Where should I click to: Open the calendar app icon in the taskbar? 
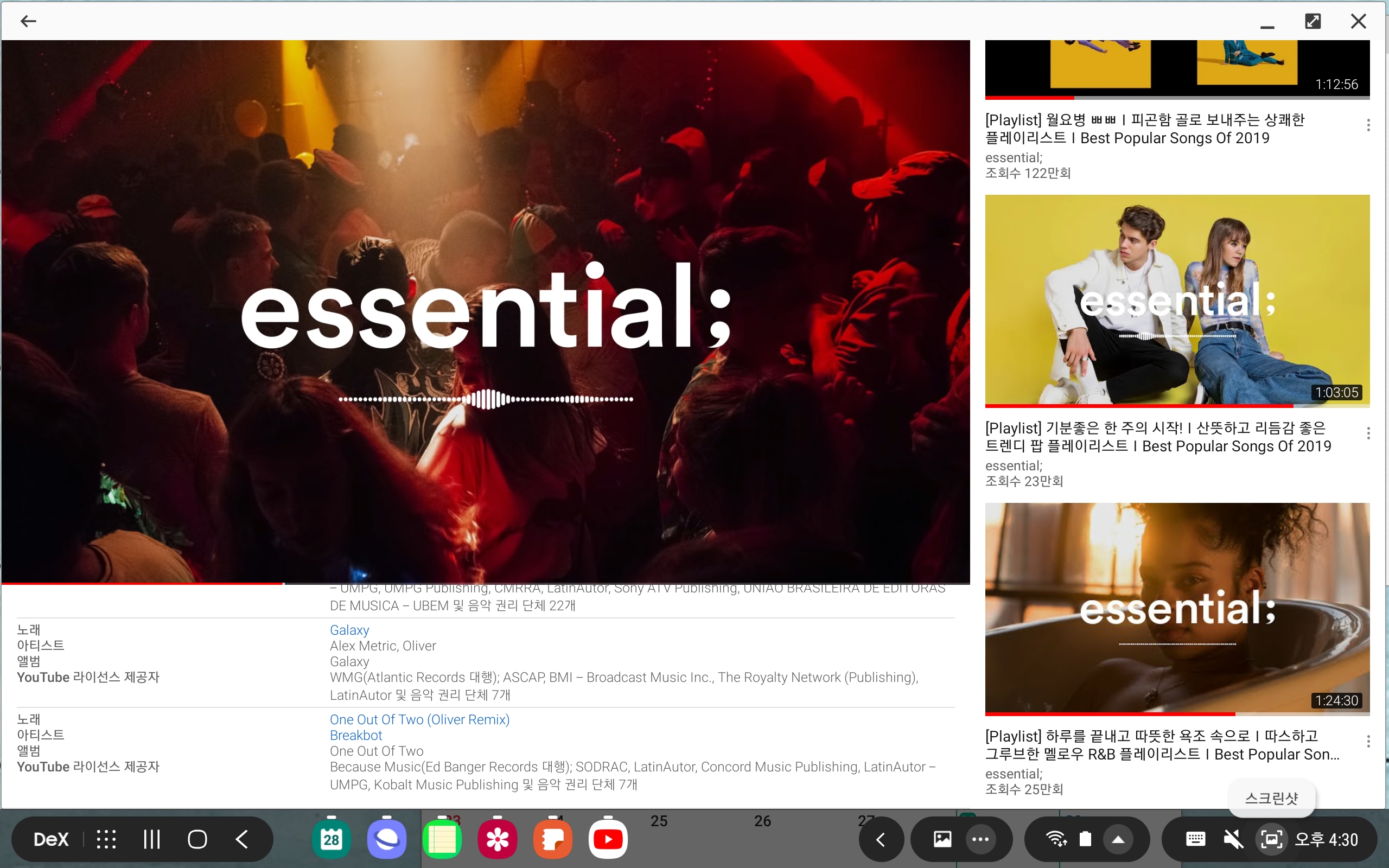pyautogui.click(x=331, y=839)
